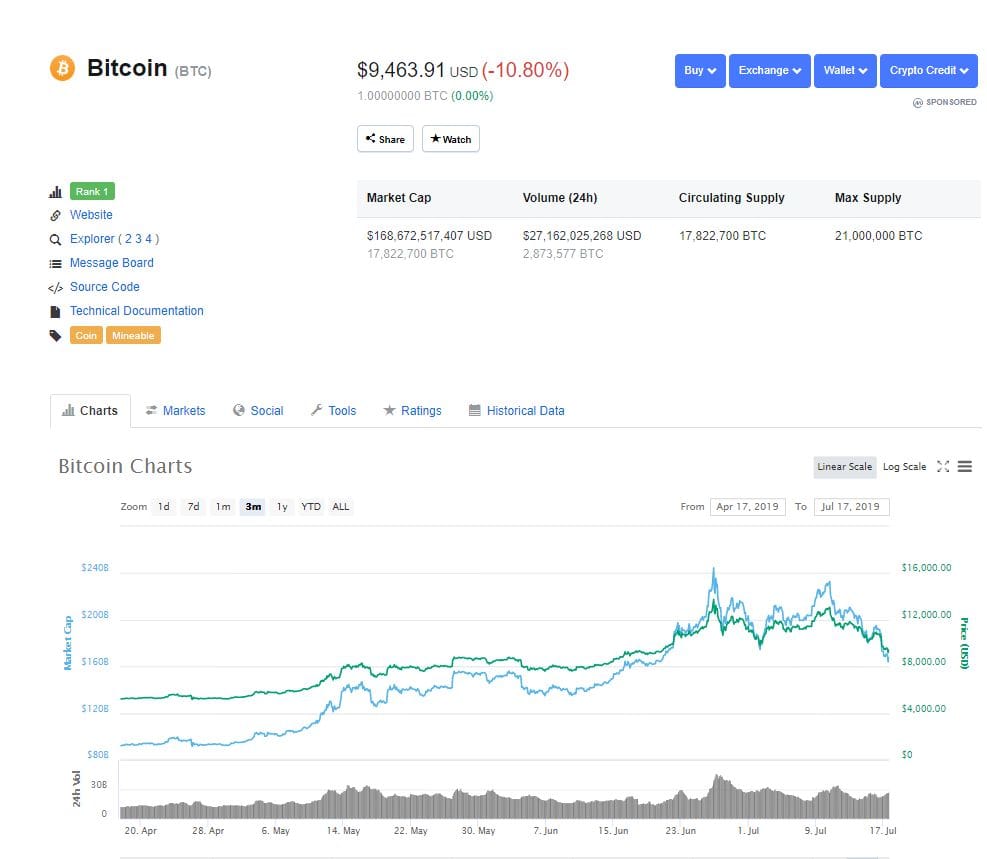Switch chart to Log Scale

(x=904, y=467)
